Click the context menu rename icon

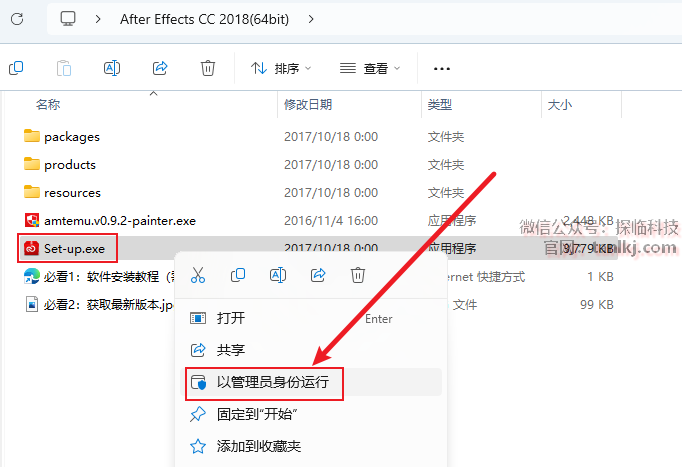click(278, 275)
